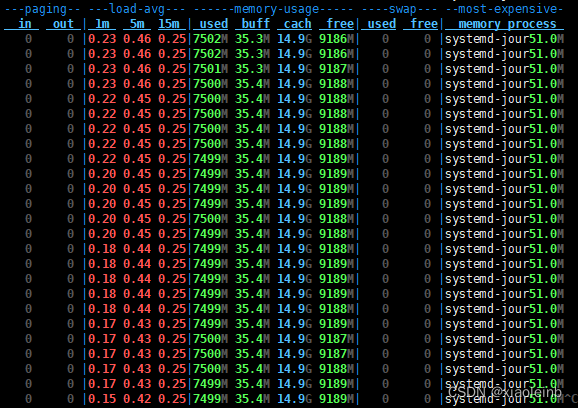Click the "---paging--" group header

[42, 9]
